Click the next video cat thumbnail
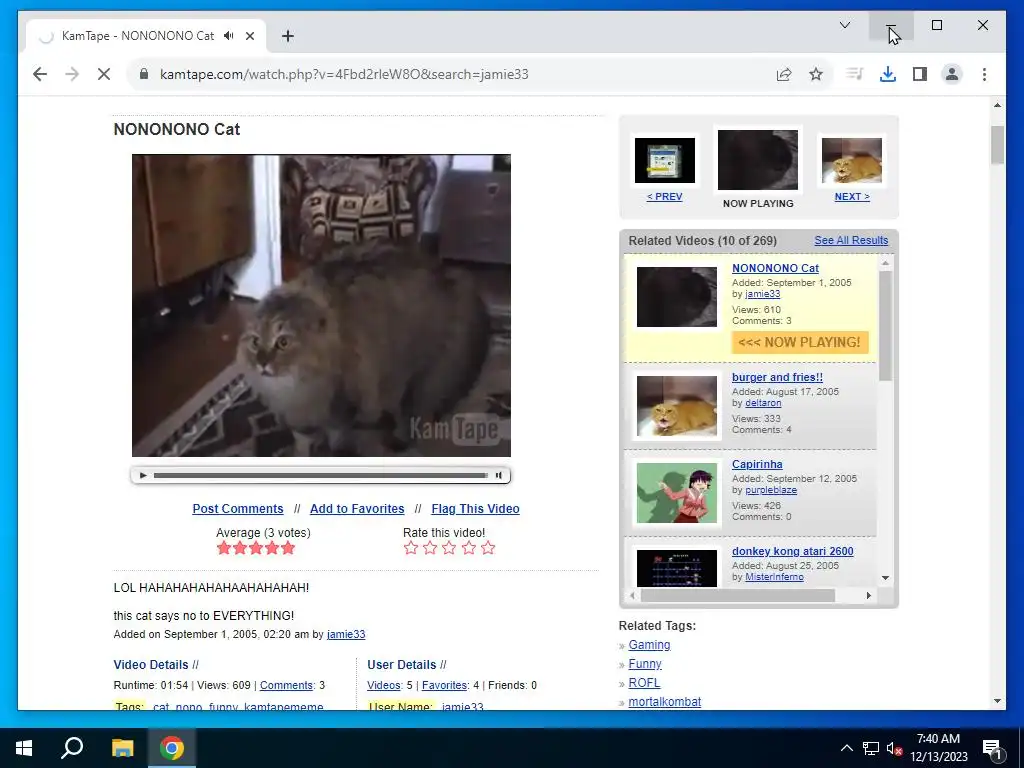The height and width of the screenshot is (768, 1024). [x=852, y=161]
